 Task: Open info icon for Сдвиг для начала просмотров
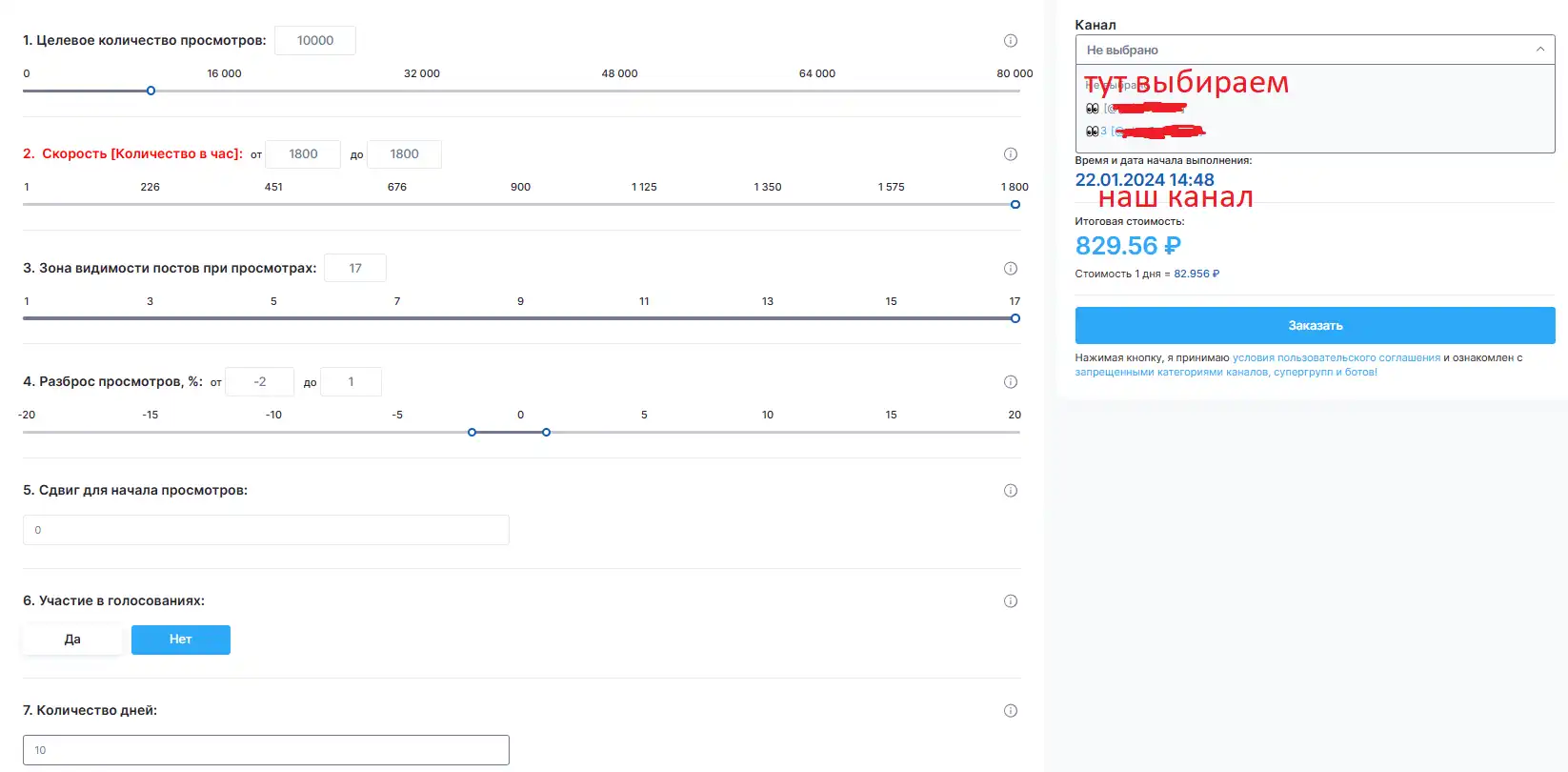pyautogui.click(x=1011, y=491)
